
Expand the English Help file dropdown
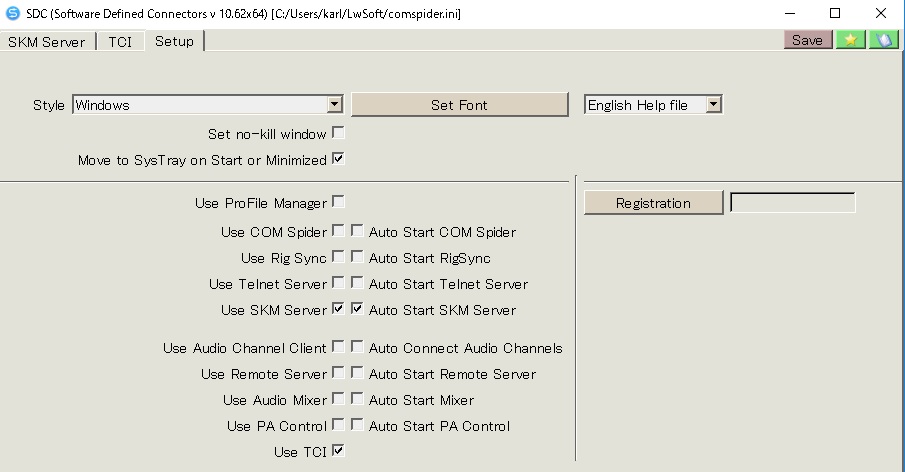(714, 104)
